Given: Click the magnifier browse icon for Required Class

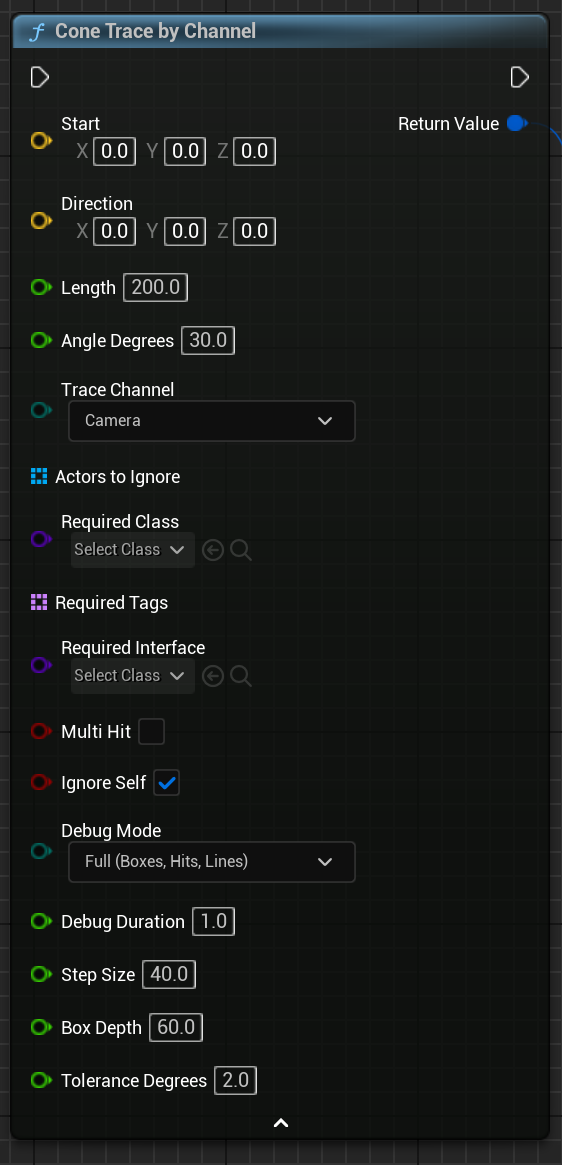Looking at the screenshot, I should 241,550.
